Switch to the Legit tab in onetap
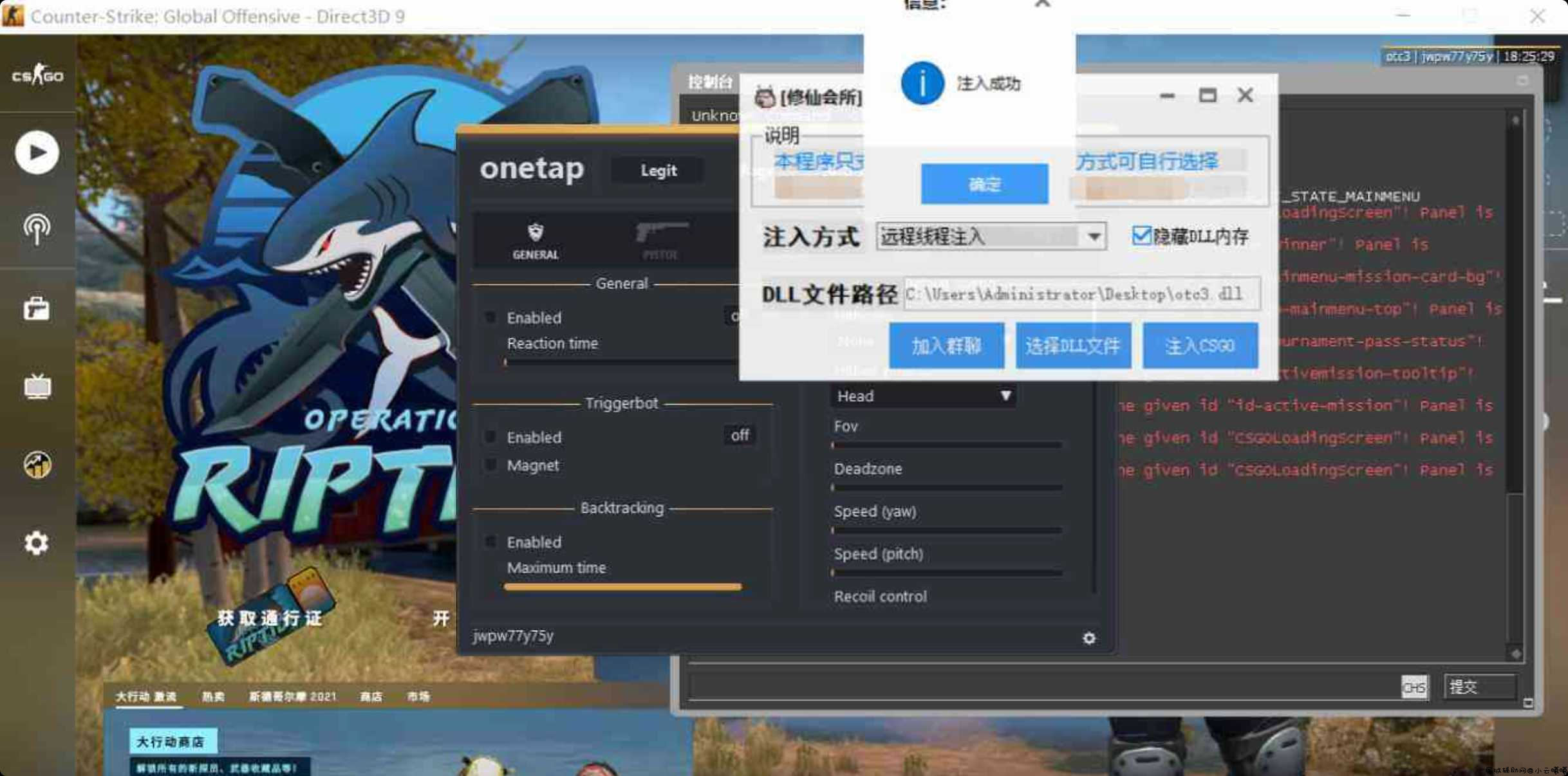This screenshot has width=1568, height=776. (x=658, y=171)
